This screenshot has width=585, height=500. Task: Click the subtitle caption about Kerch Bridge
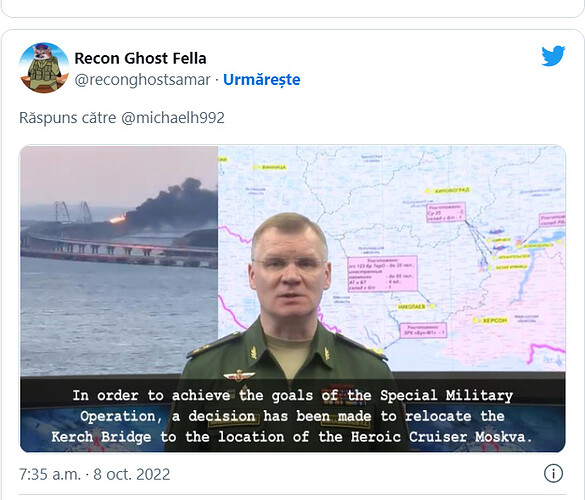pyautogui.click(x=292, y=416)
